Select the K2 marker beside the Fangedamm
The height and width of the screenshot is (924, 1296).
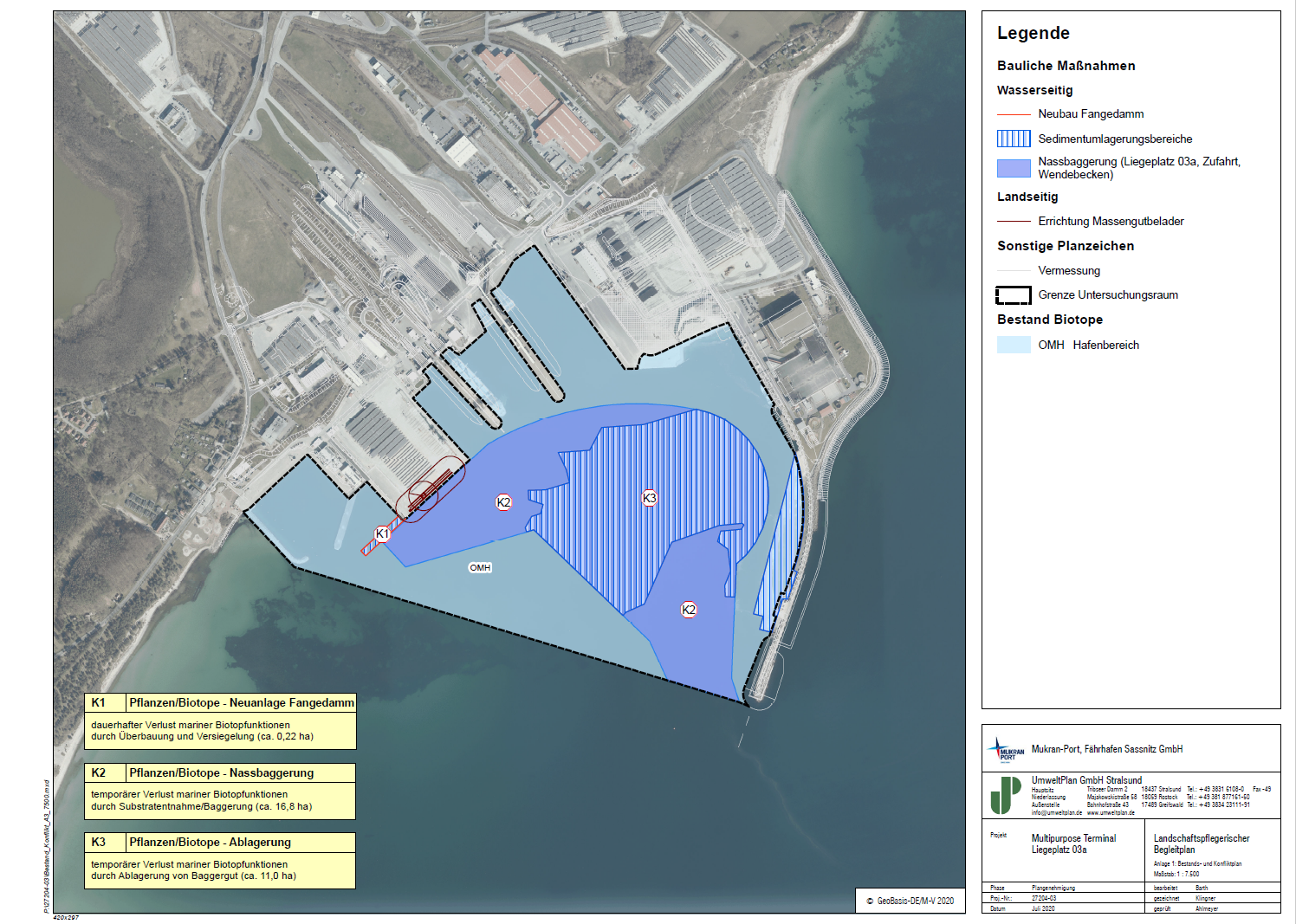[503, 502]
